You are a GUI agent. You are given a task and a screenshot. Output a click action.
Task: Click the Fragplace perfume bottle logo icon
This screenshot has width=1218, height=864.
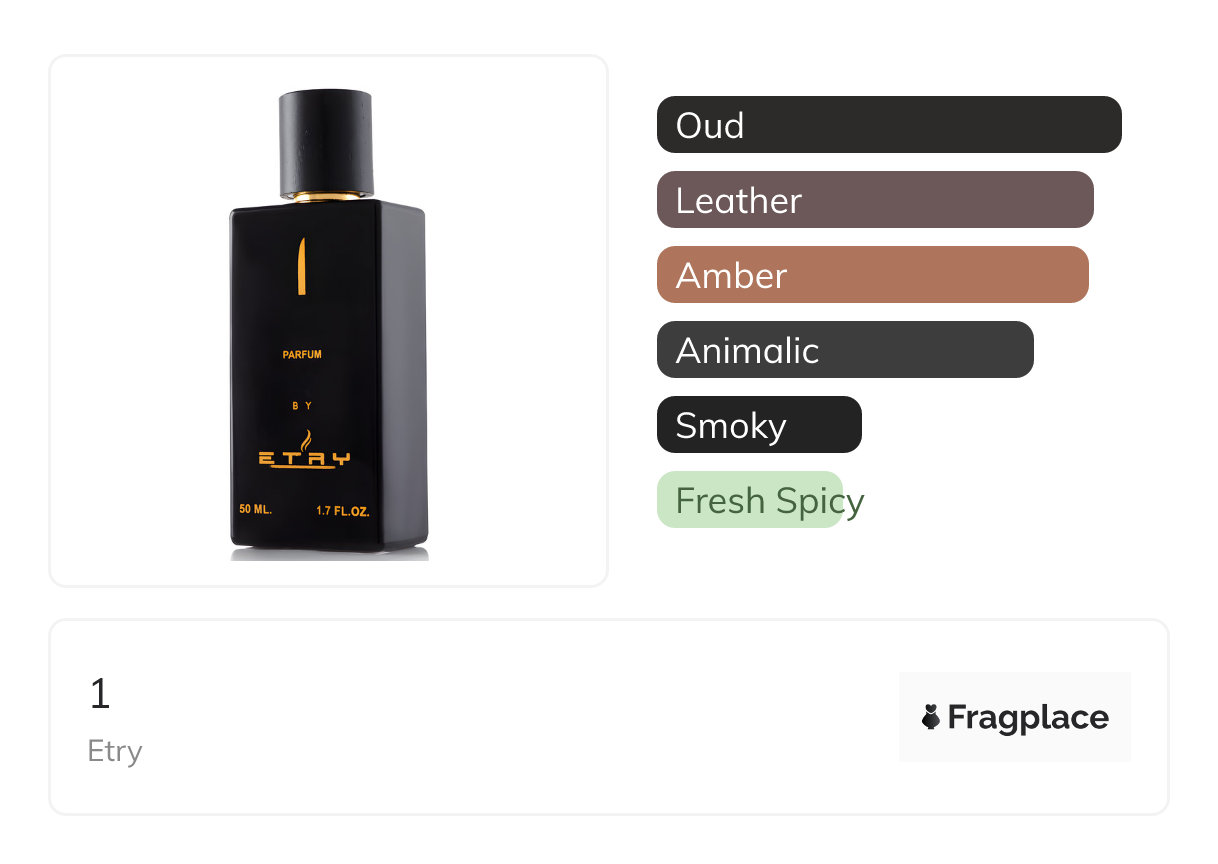[931, 717]
